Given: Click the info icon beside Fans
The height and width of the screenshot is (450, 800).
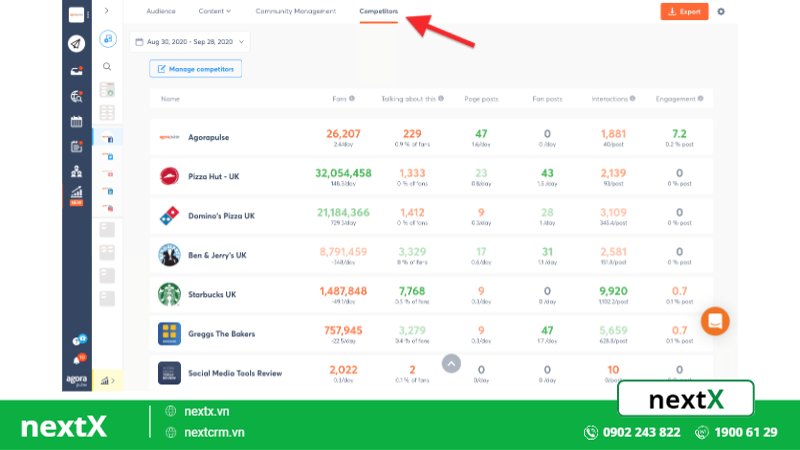Looking at the screenshot, I should (x=352, y=99).
